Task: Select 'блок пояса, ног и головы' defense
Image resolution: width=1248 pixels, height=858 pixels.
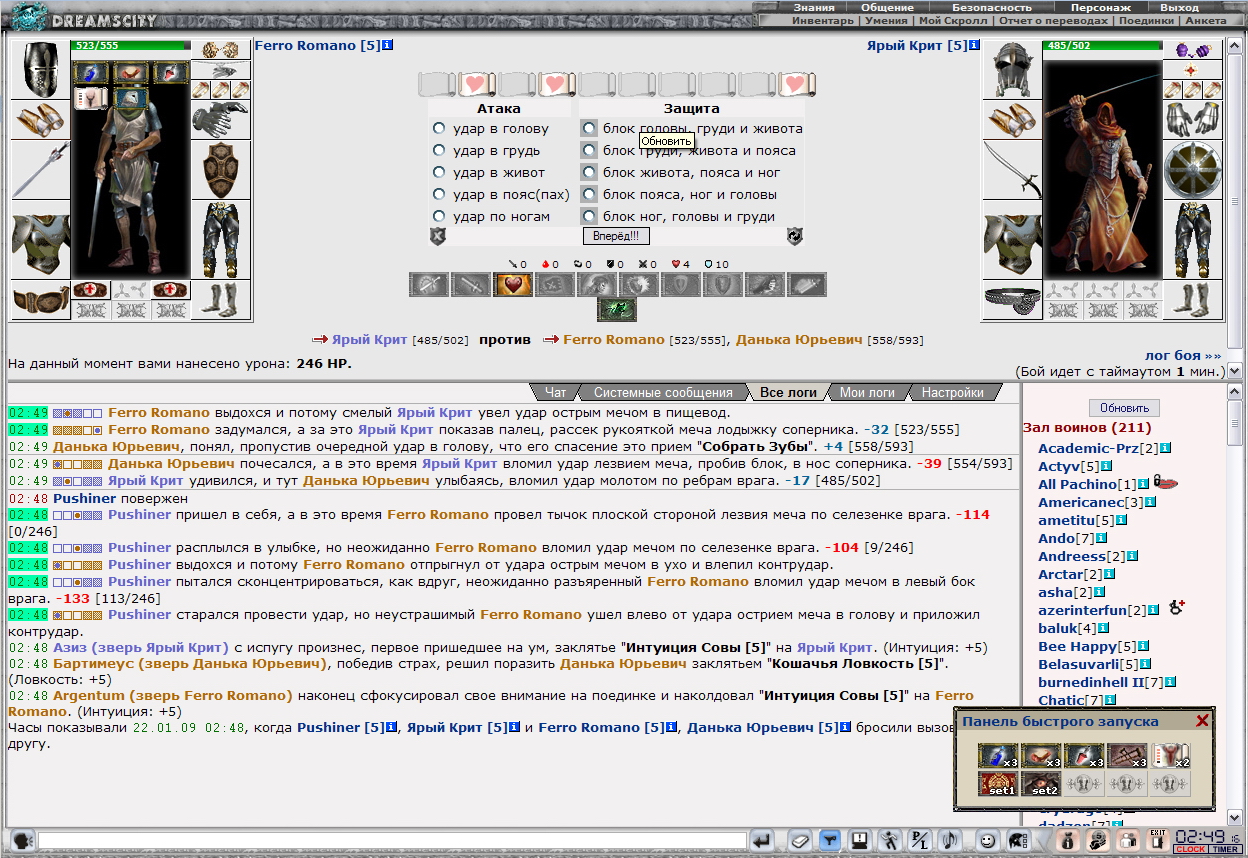Action: [590, 195]
